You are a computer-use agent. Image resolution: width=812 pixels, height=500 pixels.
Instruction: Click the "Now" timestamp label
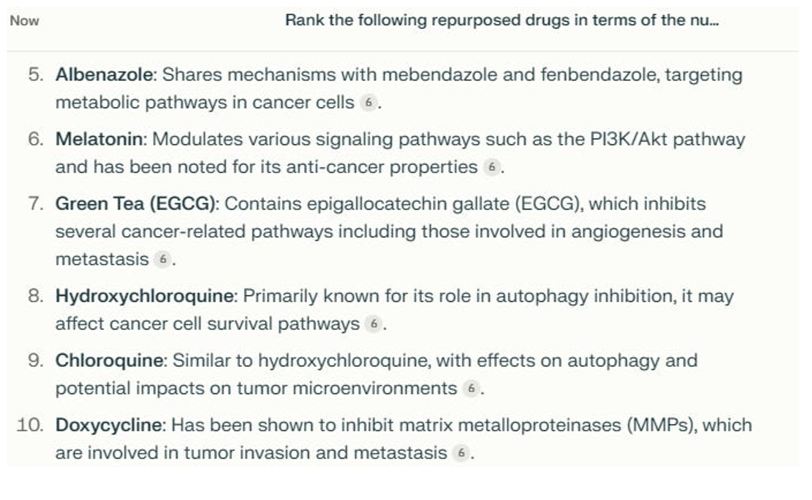pyautogui.click(x=24, y=20)
